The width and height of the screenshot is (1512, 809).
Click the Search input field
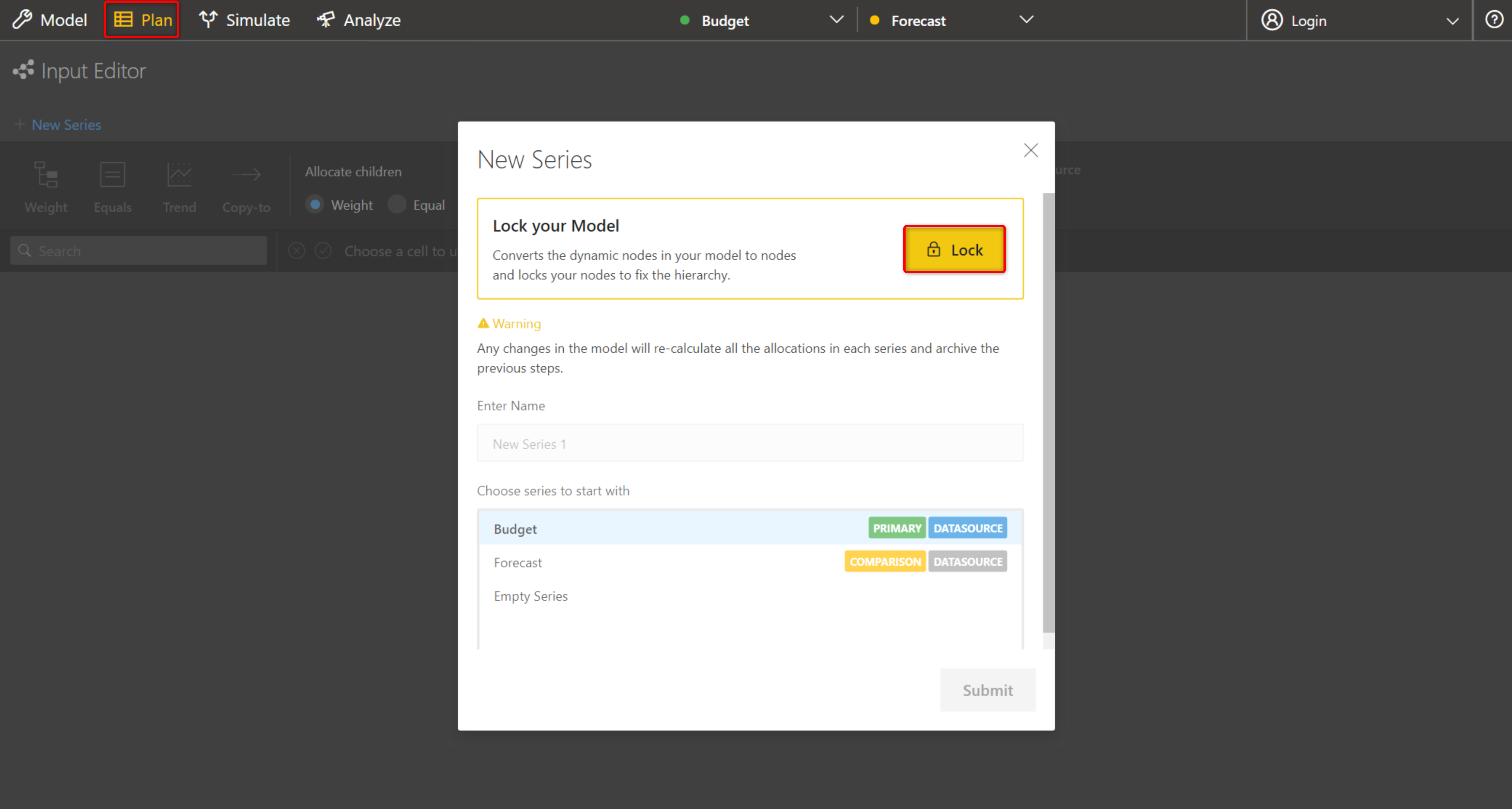click(139, 250)
